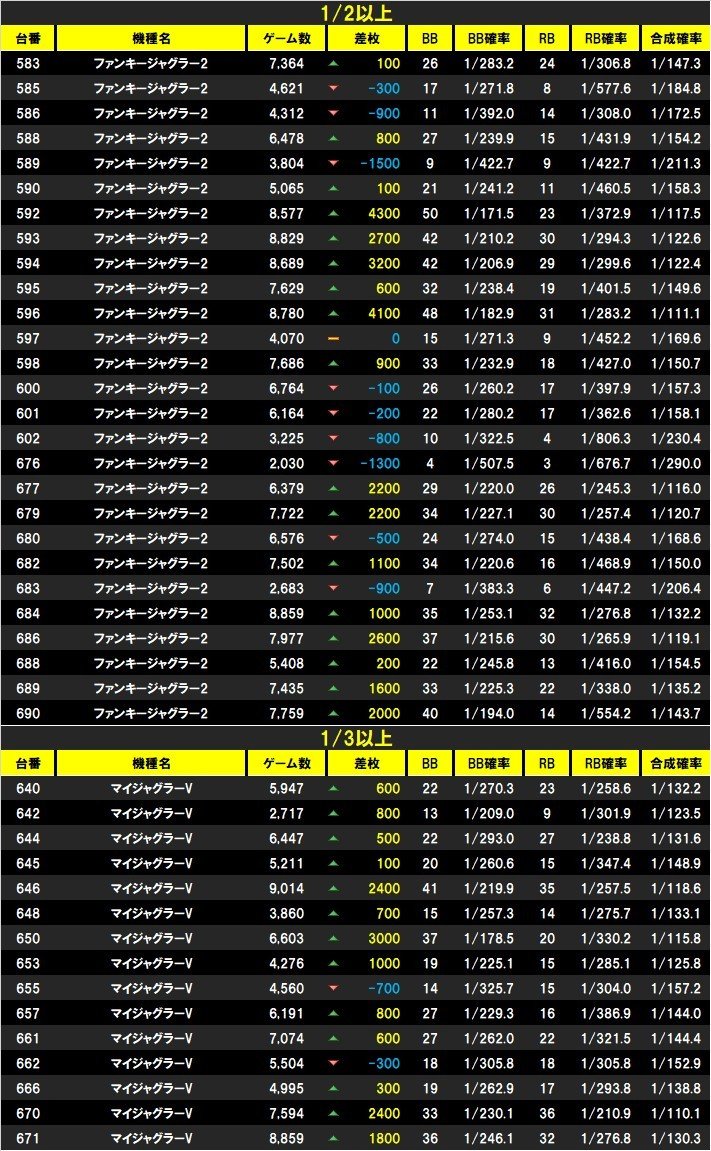Image resolution: width=711 pixels, height=1151 pixels.
Task: Click the green up arrow in row 677
Action: tap(334, 488)
